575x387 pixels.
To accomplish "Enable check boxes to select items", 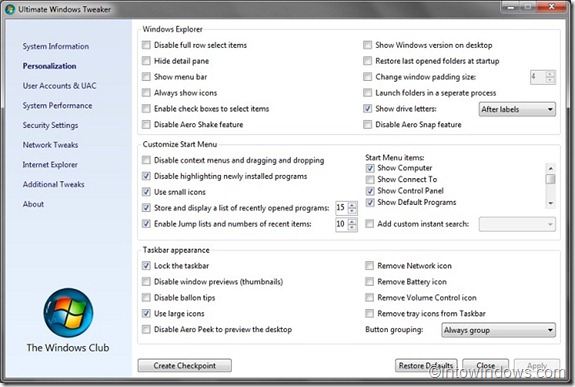I will tap(146, 109).
